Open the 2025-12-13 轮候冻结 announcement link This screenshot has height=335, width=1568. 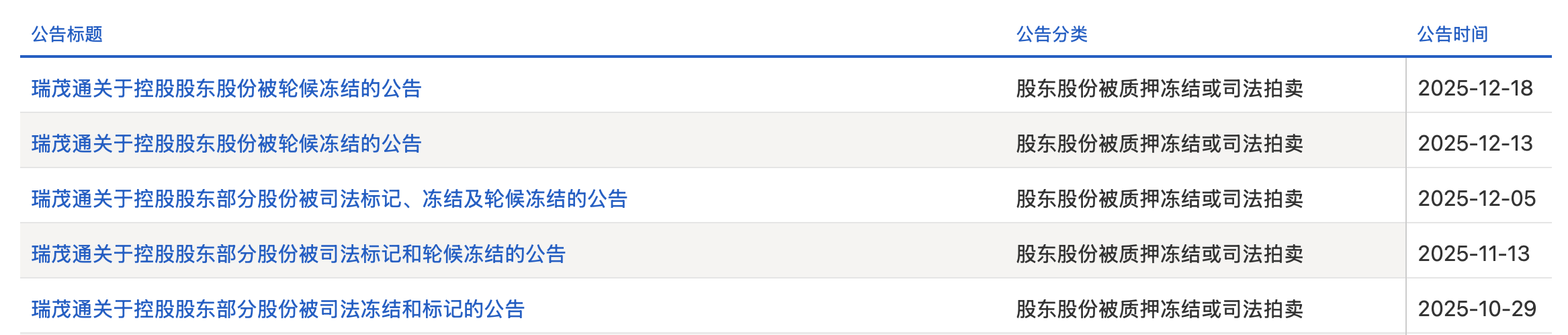coord(226,143)
